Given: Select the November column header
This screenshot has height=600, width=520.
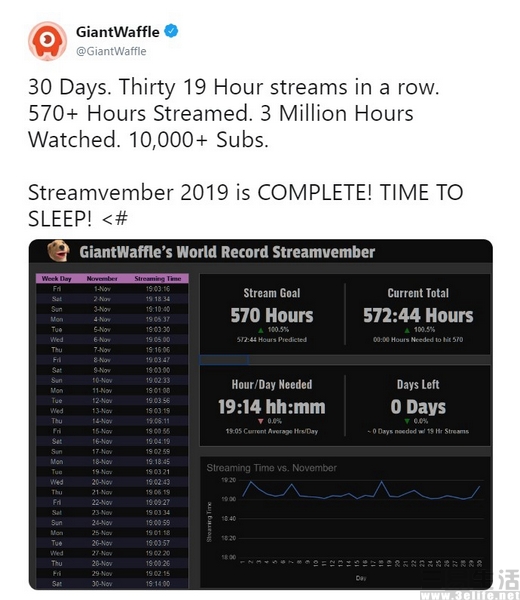Looking at the screenshot, I should tap(102, 279).
